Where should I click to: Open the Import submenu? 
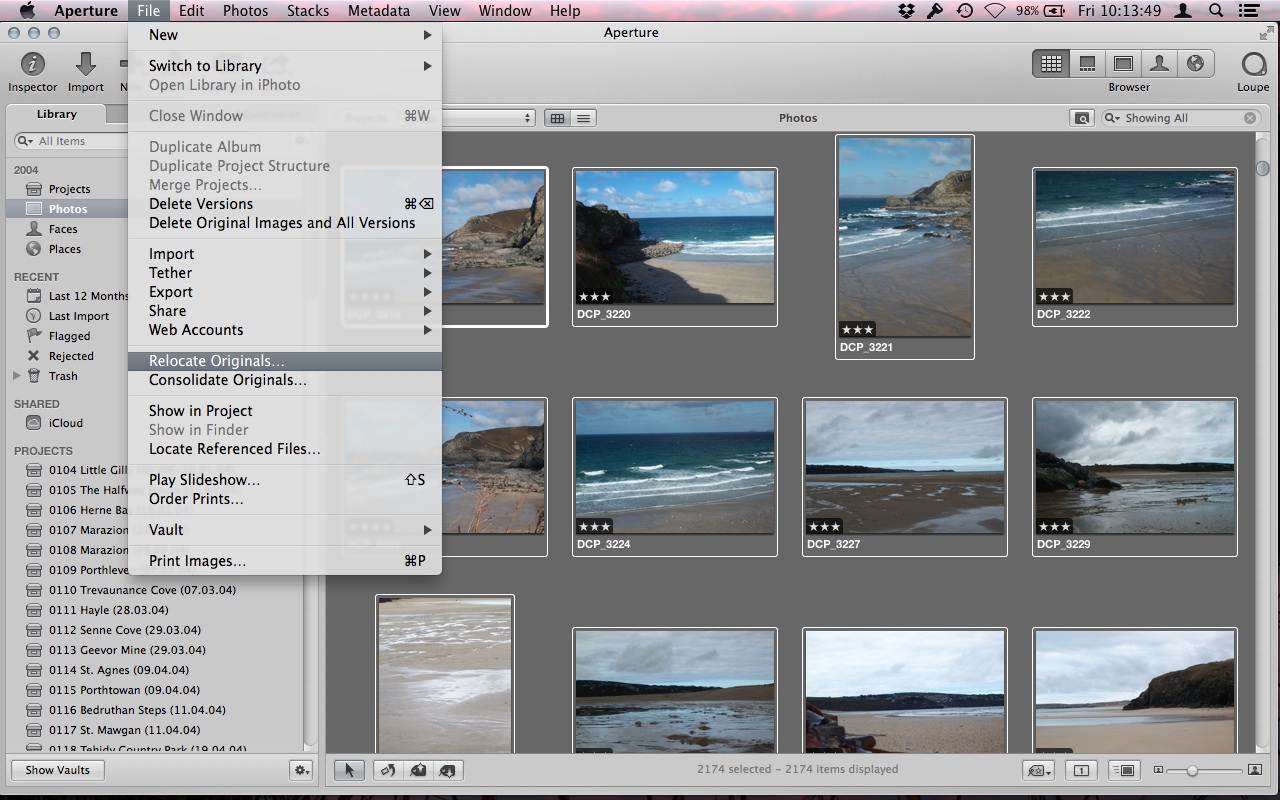coord(285,254)
